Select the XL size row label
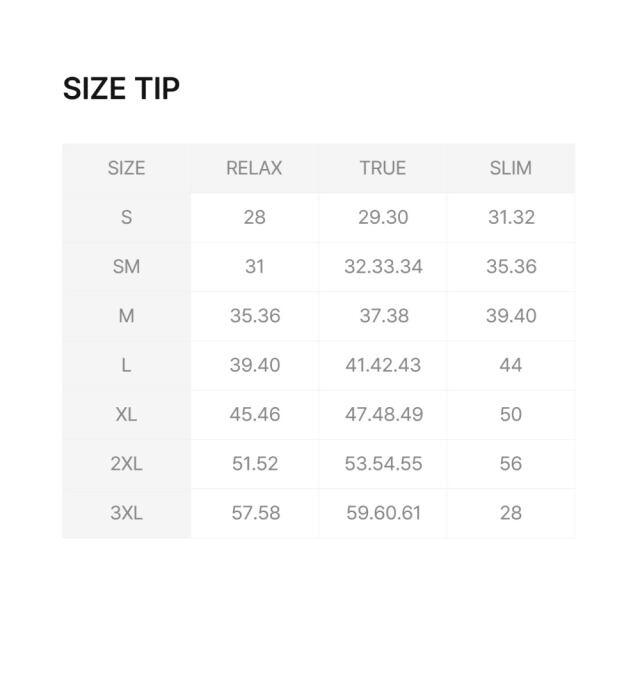 pyautogui.click(x=126, y=414)
